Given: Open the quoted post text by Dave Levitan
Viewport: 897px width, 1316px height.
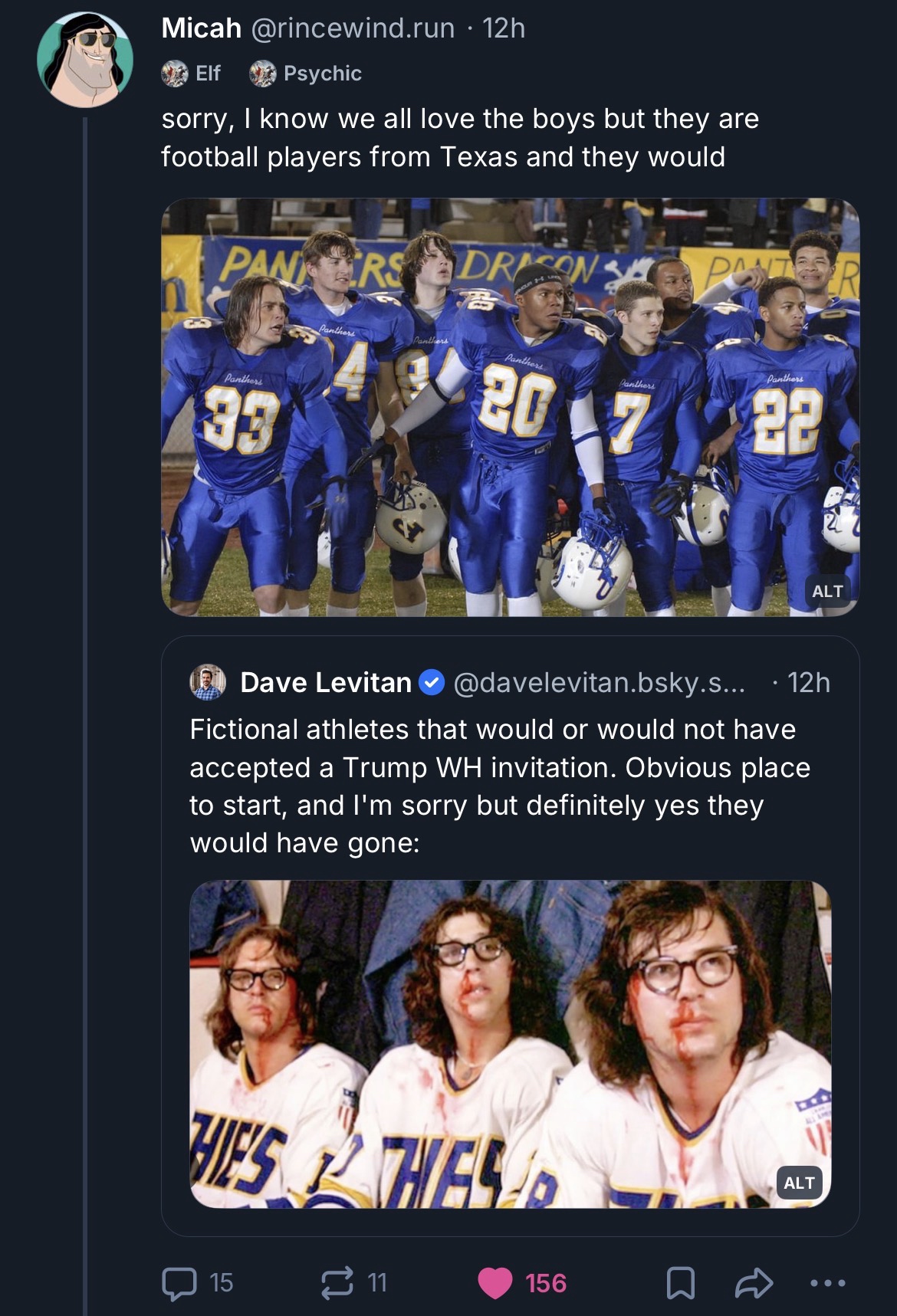Looking at the screenshot, I should (500, 786).
